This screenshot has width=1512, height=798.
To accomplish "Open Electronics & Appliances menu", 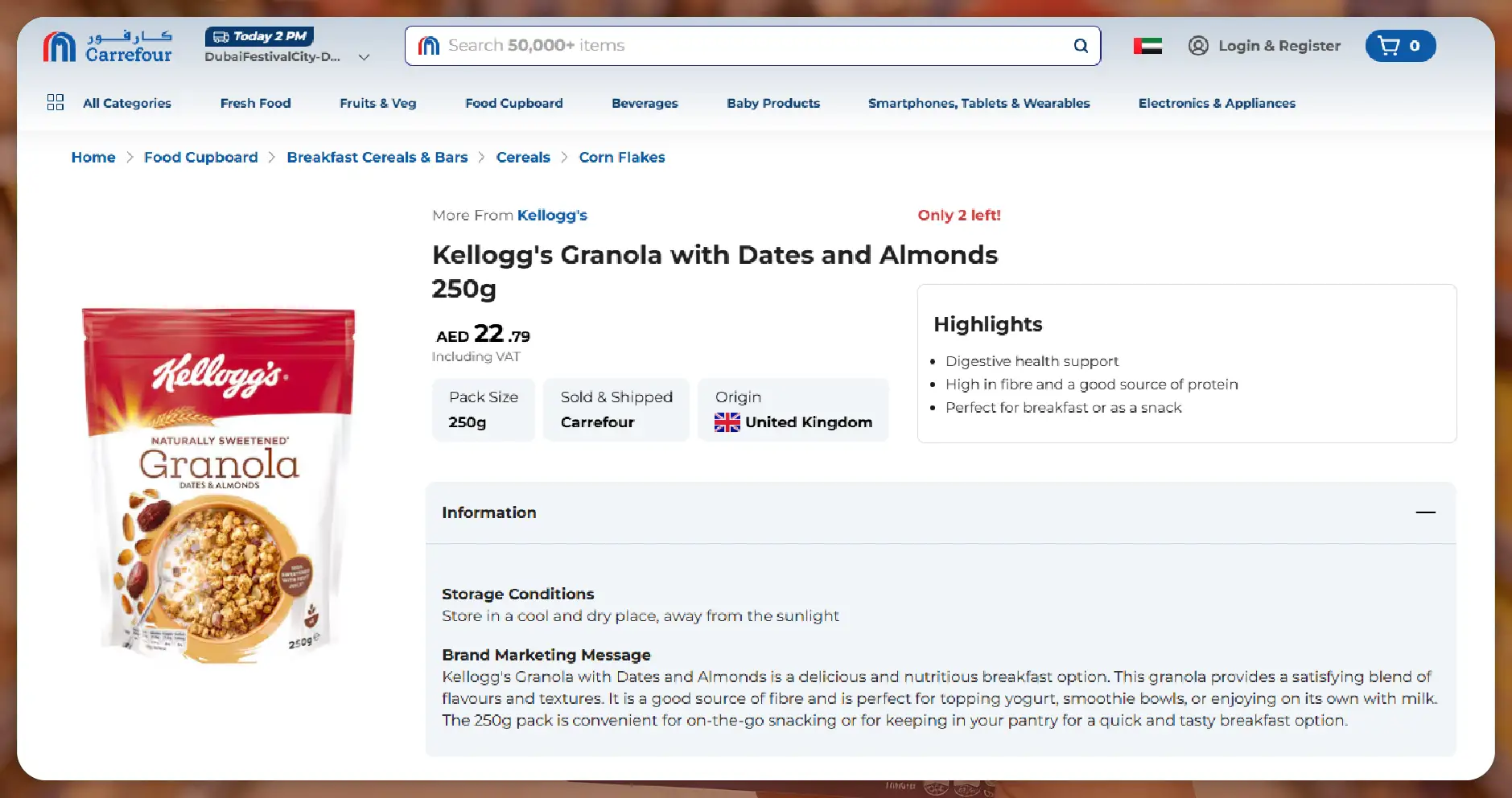I will pyautogui.click(x=1216, y=103).
